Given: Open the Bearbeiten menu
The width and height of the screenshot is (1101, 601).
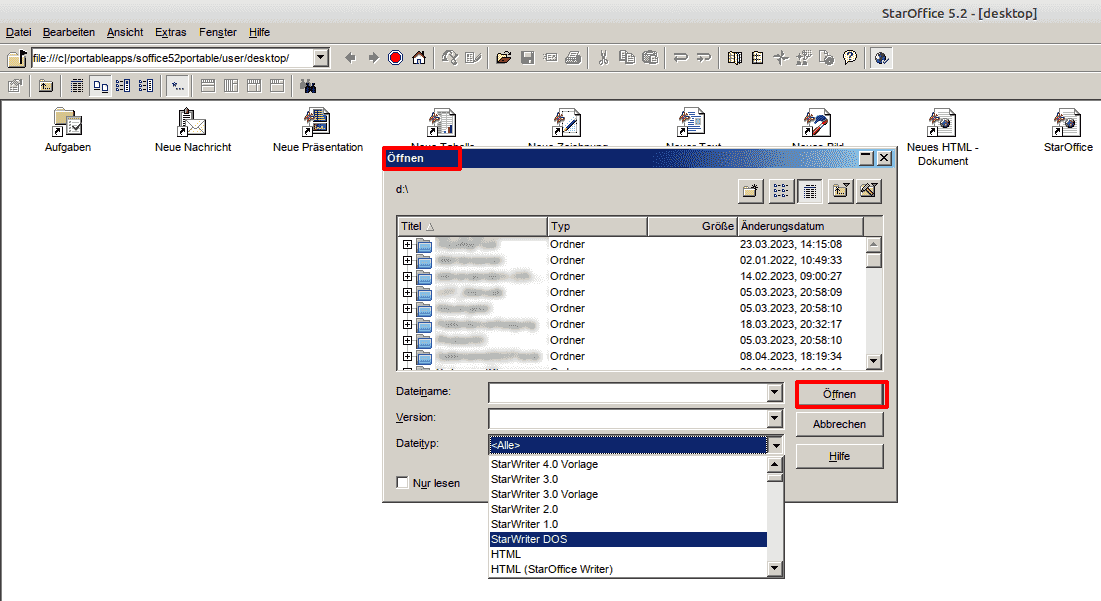Looking at the screenshot, I should pos(69,32).
